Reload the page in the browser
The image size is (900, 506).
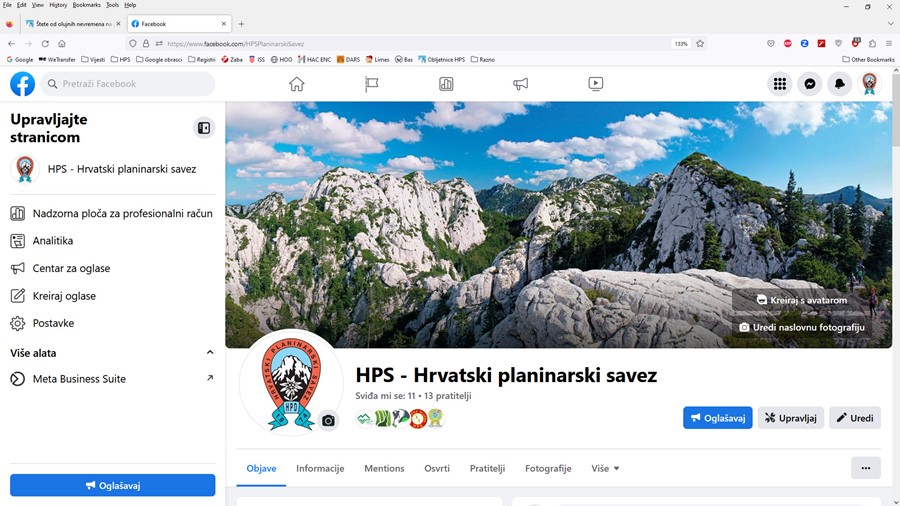click(x=45, y=44)
